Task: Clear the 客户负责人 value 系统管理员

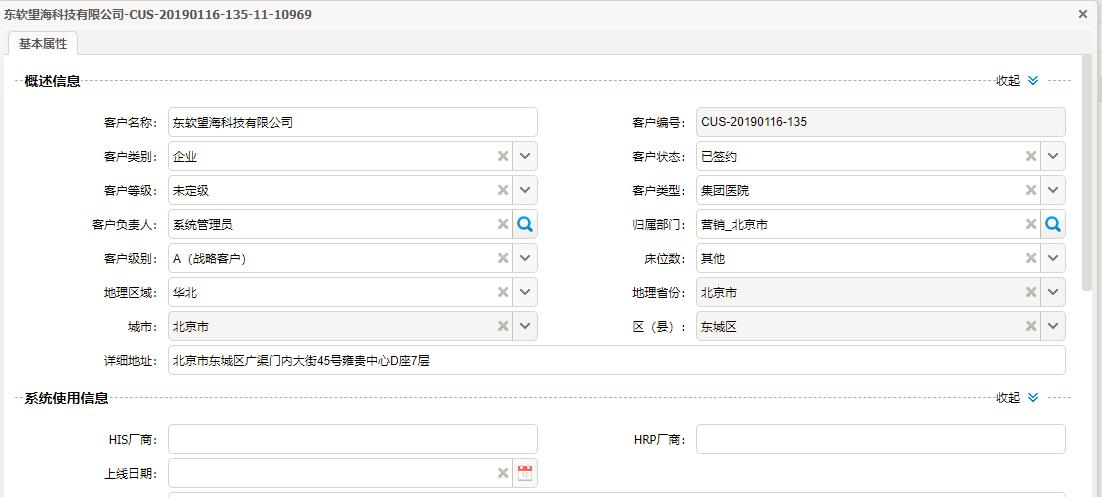Action: [x=503, y=224]
